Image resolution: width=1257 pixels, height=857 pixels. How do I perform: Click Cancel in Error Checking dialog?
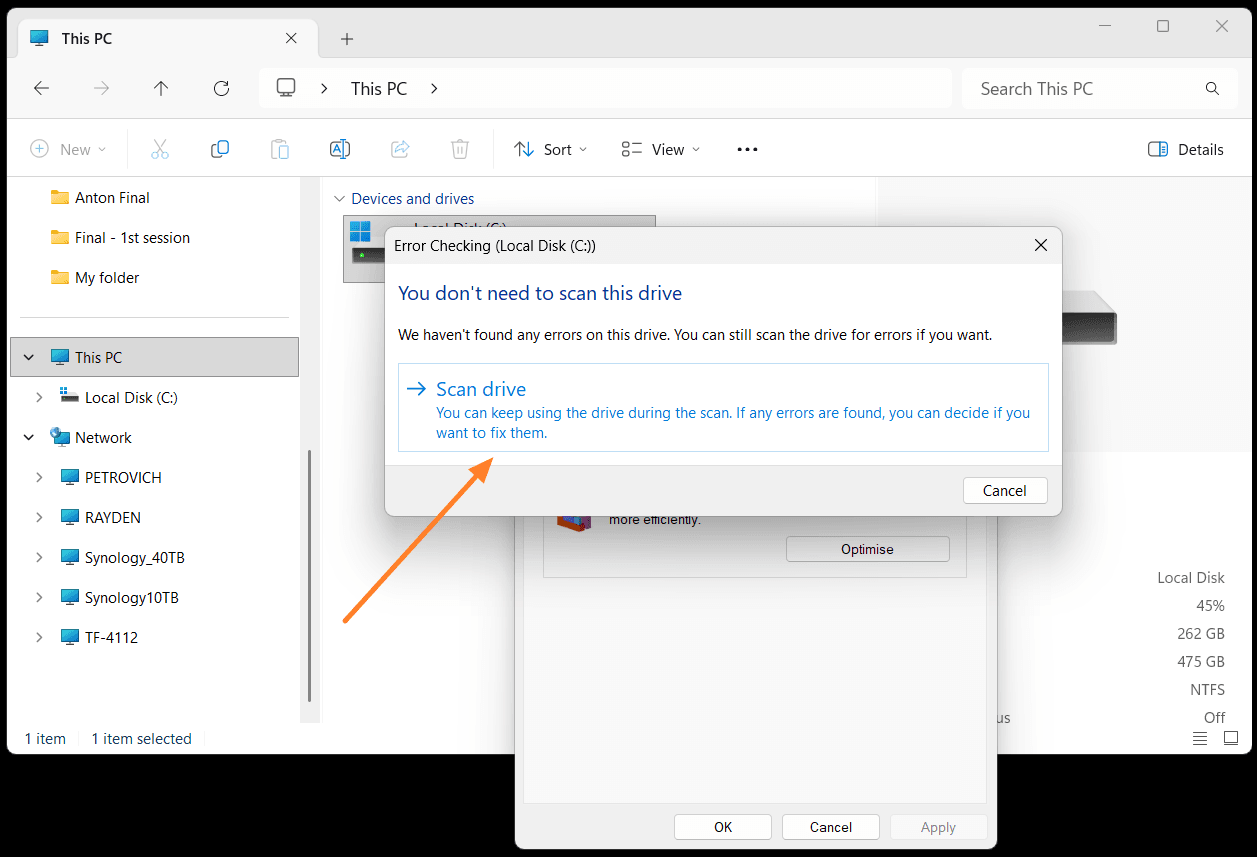pyautogui.click(x=1005, y=491)
